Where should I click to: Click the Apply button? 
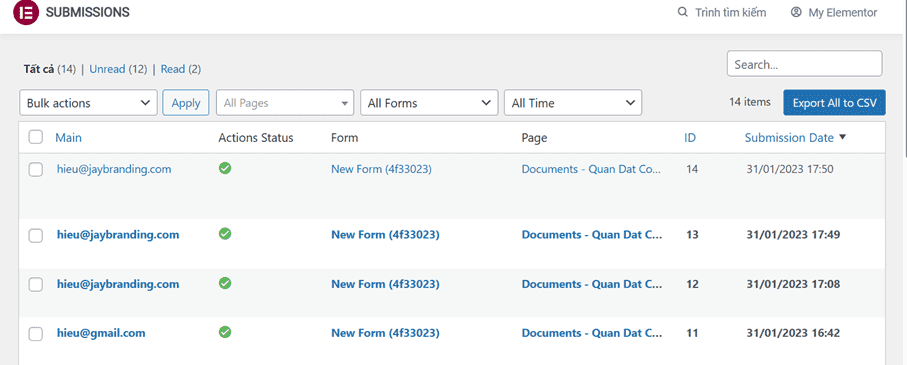coord(186,103)
